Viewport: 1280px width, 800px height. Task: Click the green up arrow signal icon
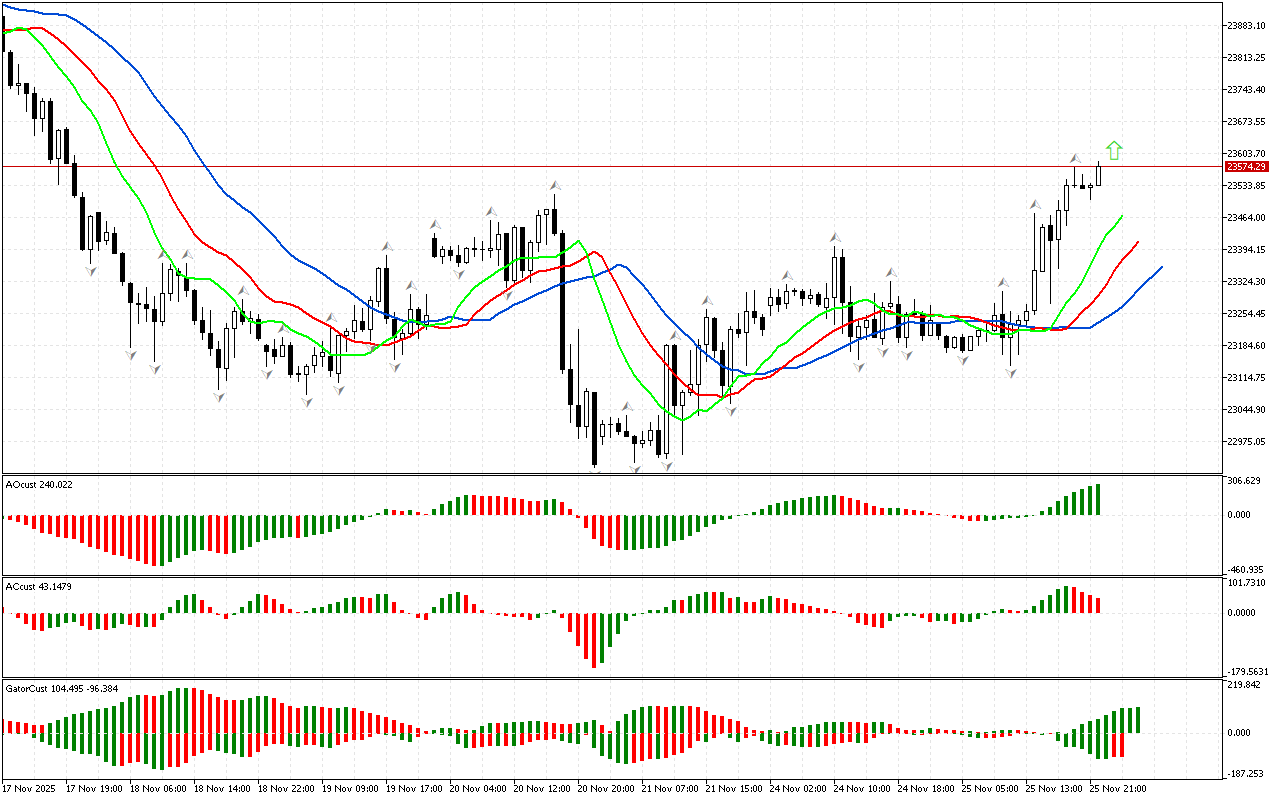tap(1114, 151)
